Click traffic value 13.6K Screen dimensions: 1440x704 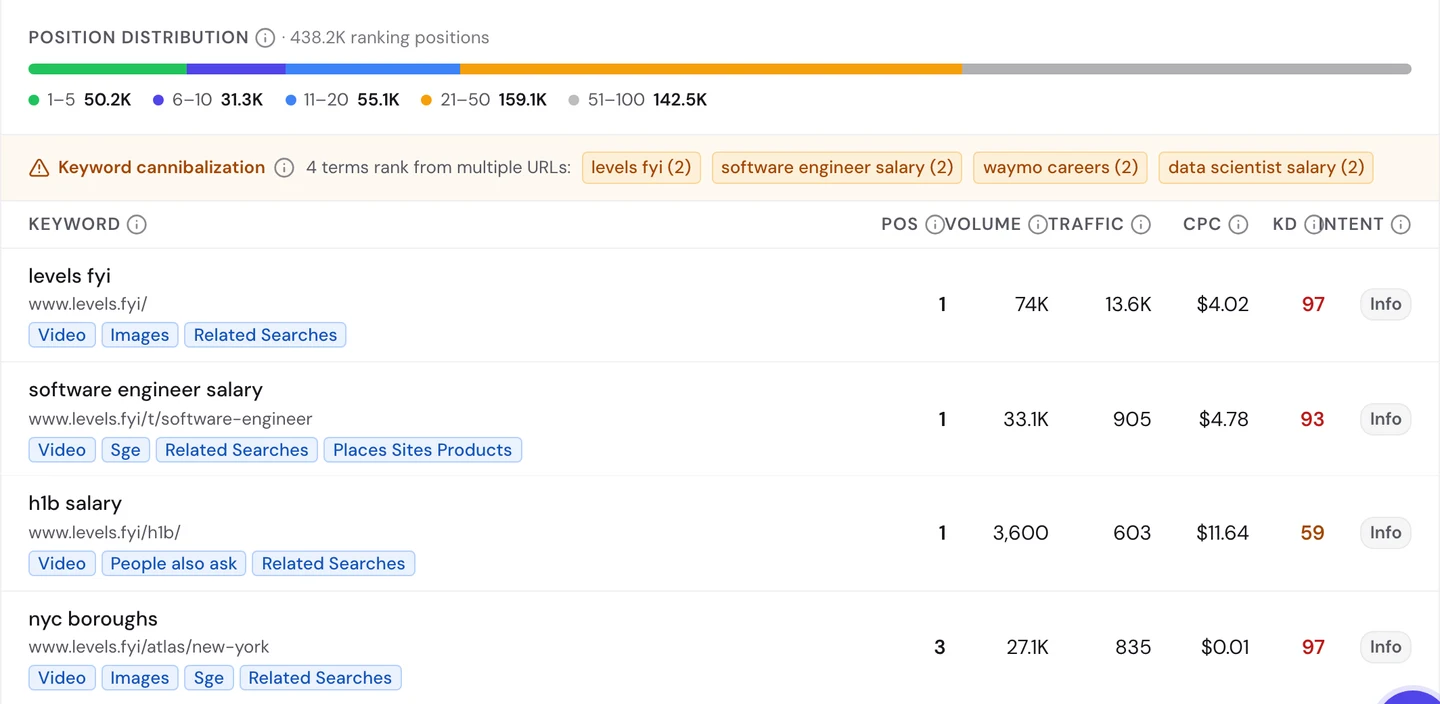click(1128, 304)
